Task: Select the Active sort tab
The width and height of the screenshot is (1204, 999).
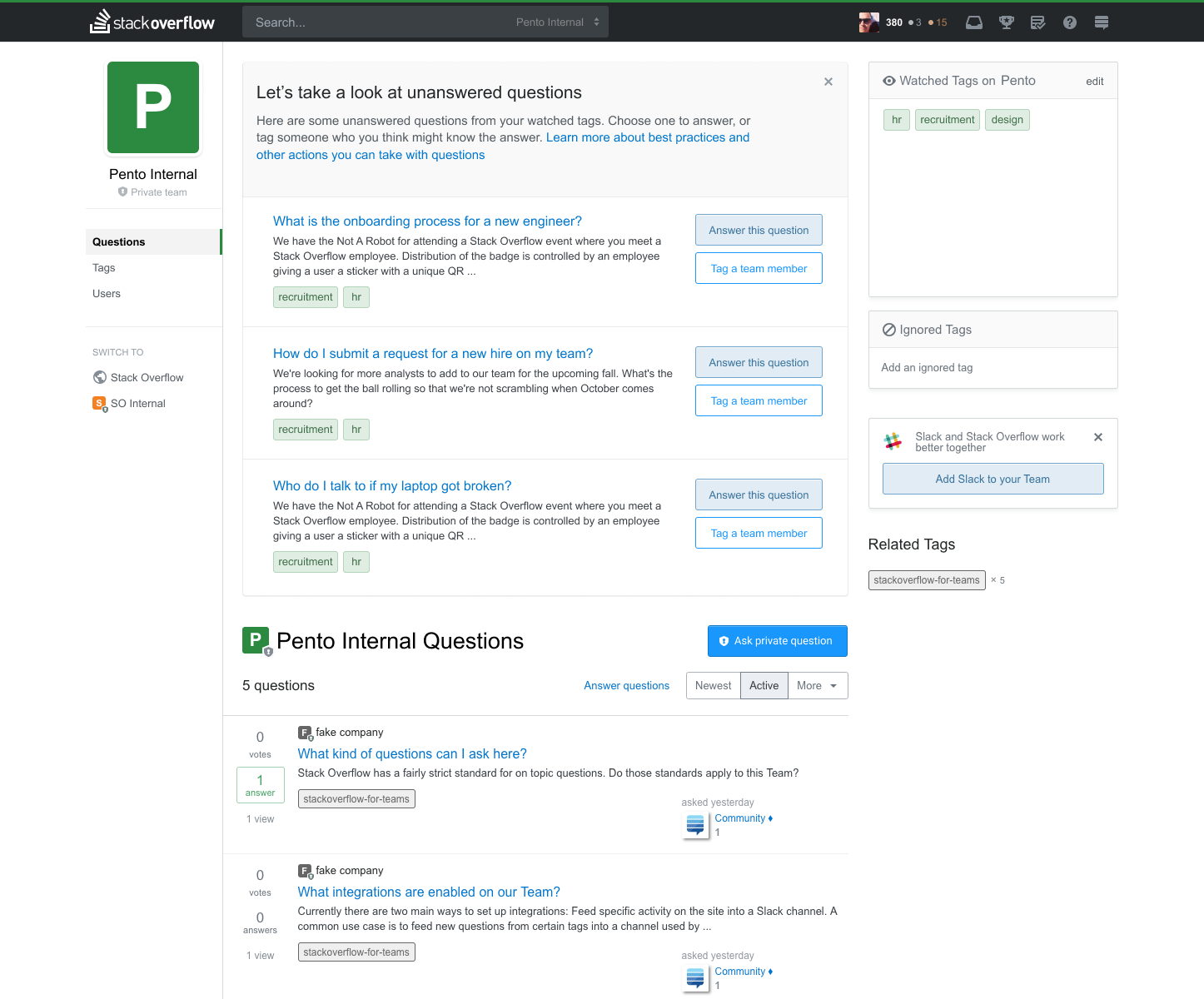Action: click(x=764, y=686)
